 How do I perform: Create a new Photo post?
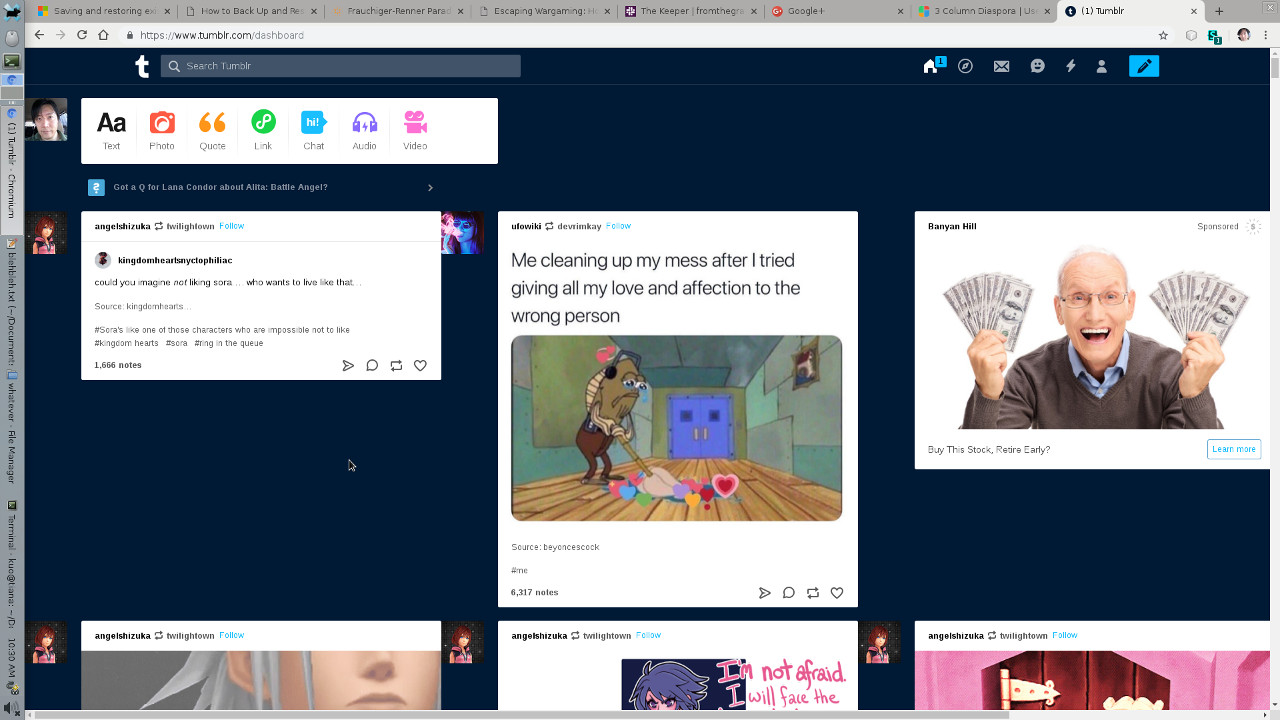coord(163,122)
